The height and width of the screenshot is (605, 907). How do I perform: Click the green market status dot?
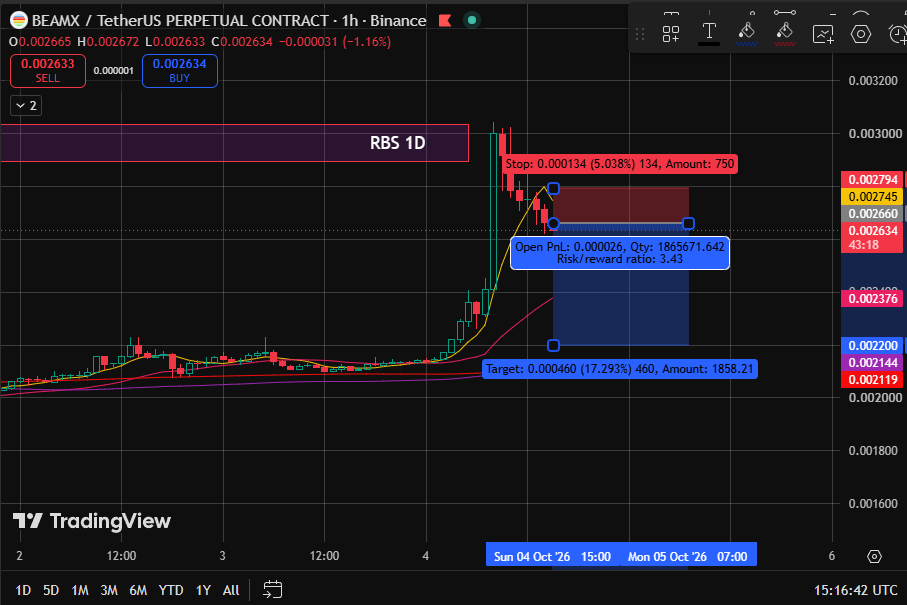tap(472, 20)
